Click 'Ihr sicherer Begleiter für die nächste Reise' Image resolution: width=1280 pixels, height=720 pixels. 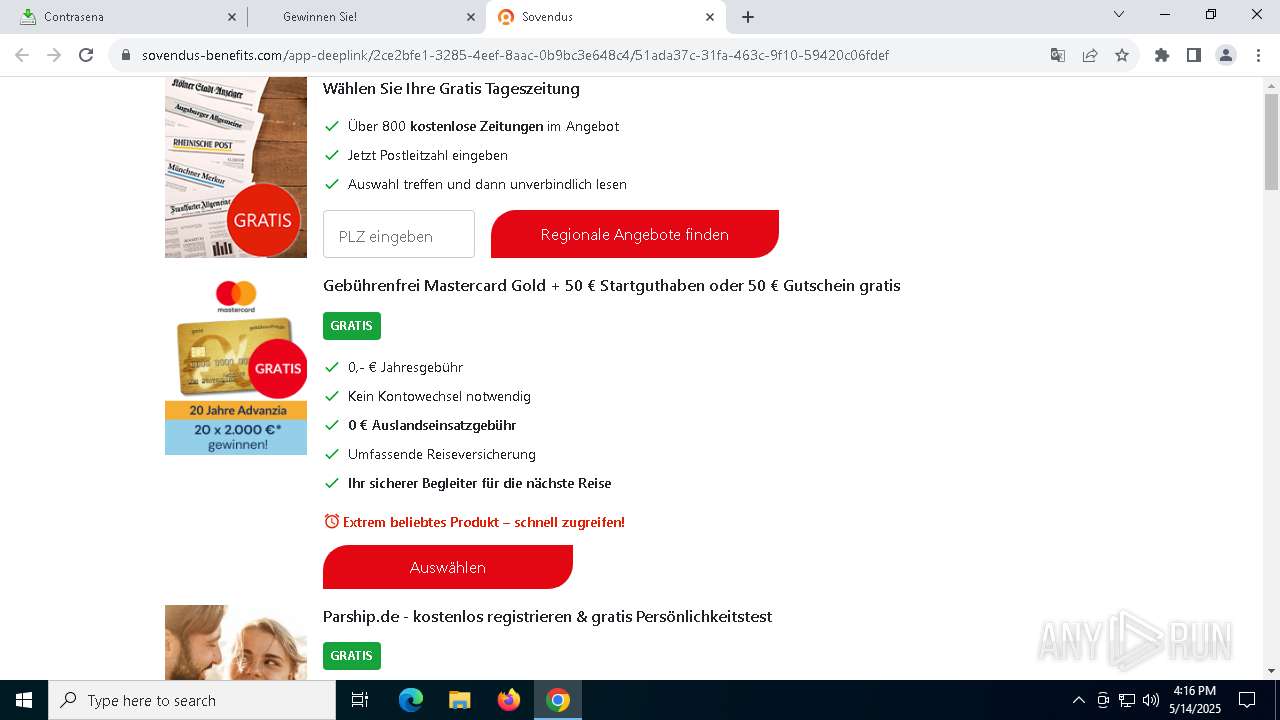pyautogui.click(x=480, y=483)
